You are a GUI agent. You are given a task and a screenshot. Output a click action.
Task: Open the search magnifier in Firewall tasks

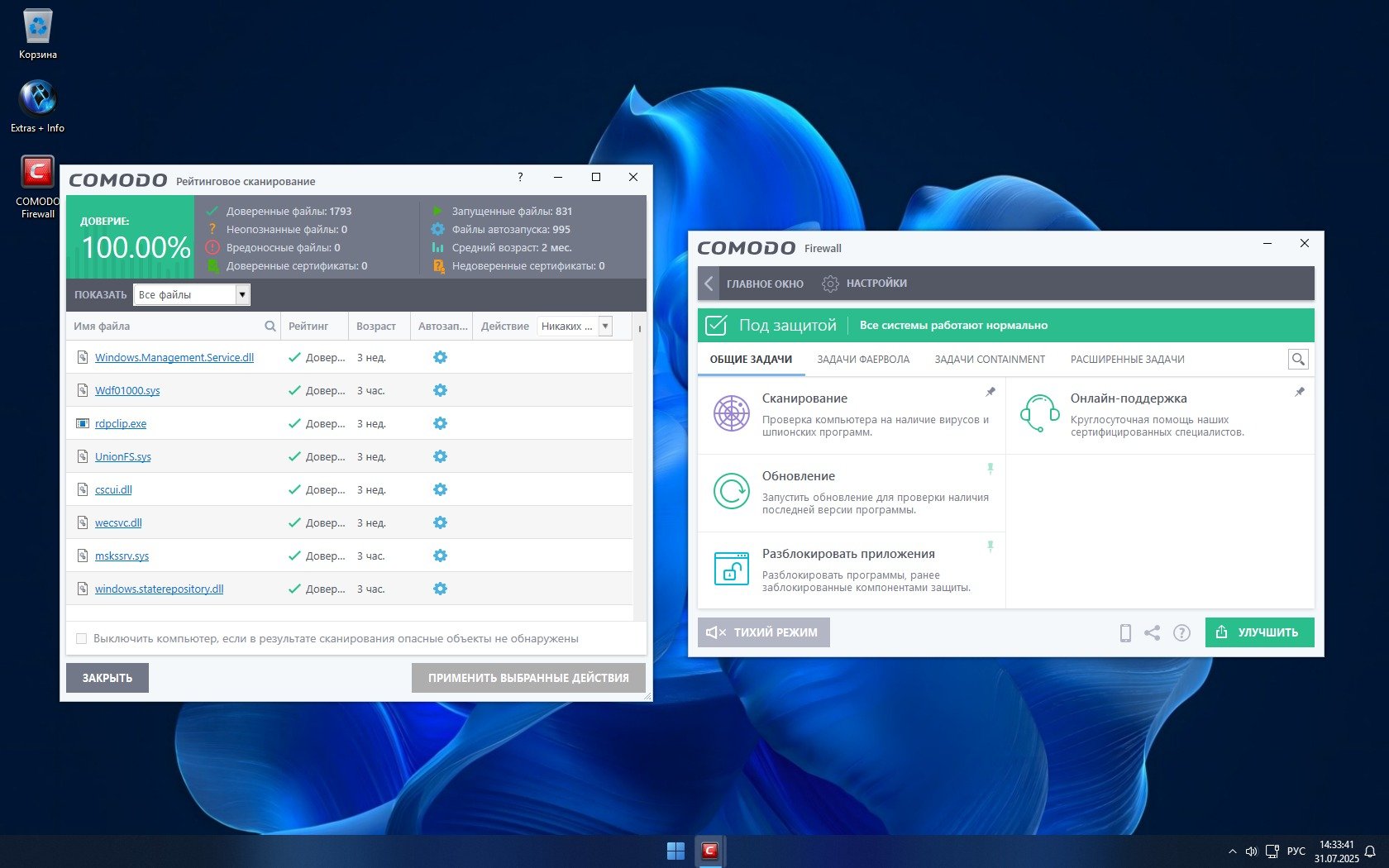click(x=1298, y=360)
